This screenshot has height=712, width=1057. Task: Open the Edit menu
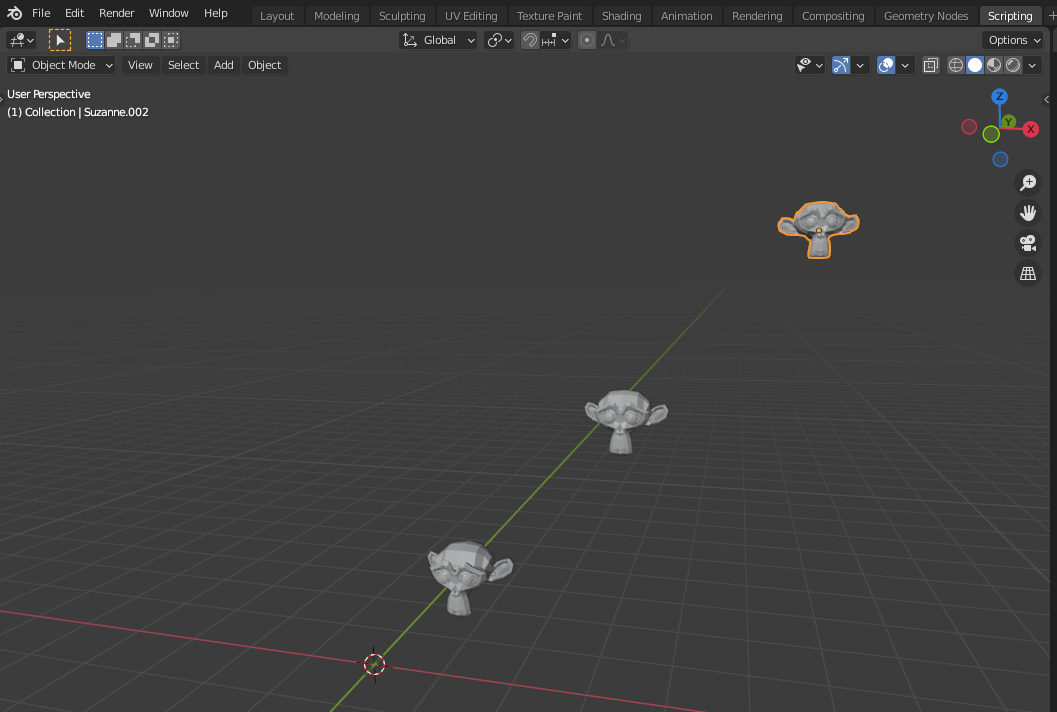click(x=74, y=13)
